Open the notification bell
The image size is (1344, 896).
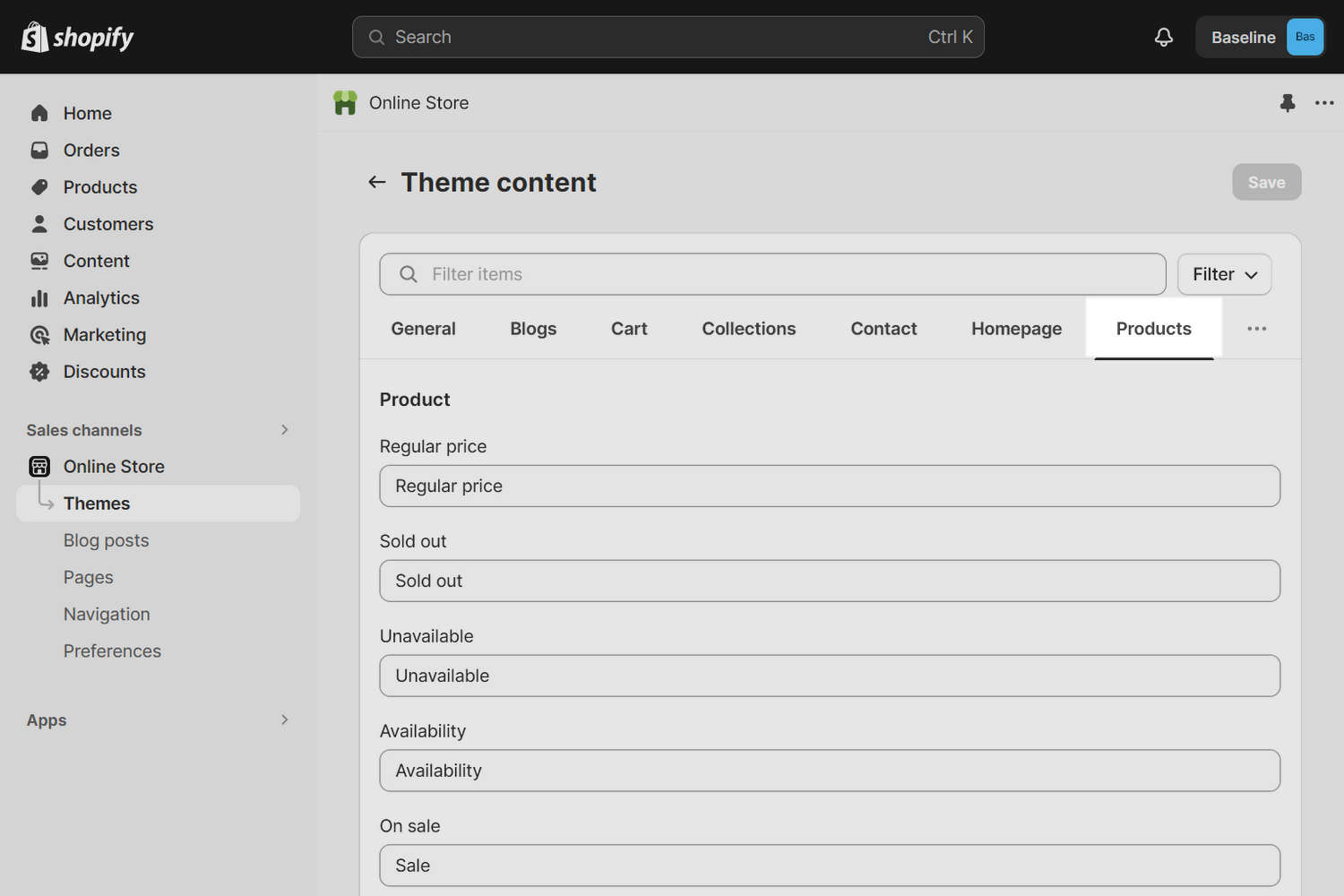[x=1163, y=37]
